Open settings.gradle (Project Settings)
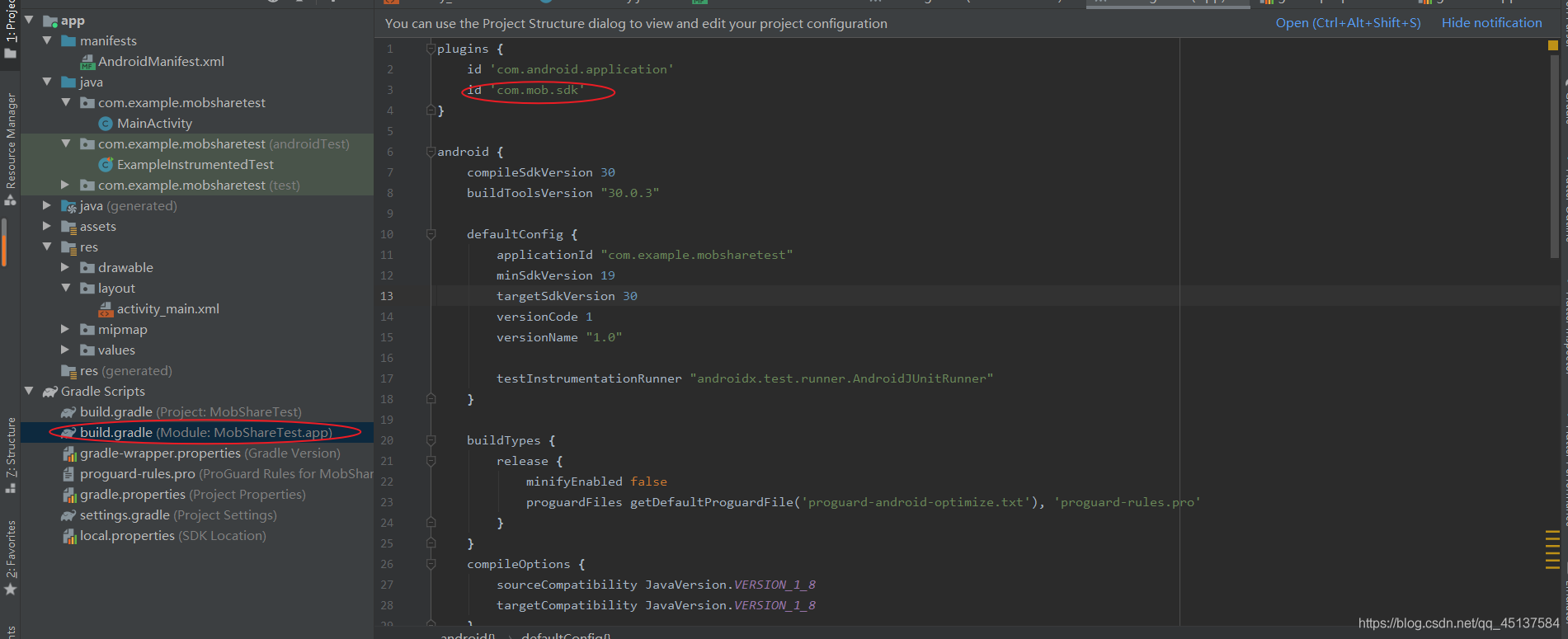The height and width of the screenshot is (639, 1568). click(x=178, y=514)
